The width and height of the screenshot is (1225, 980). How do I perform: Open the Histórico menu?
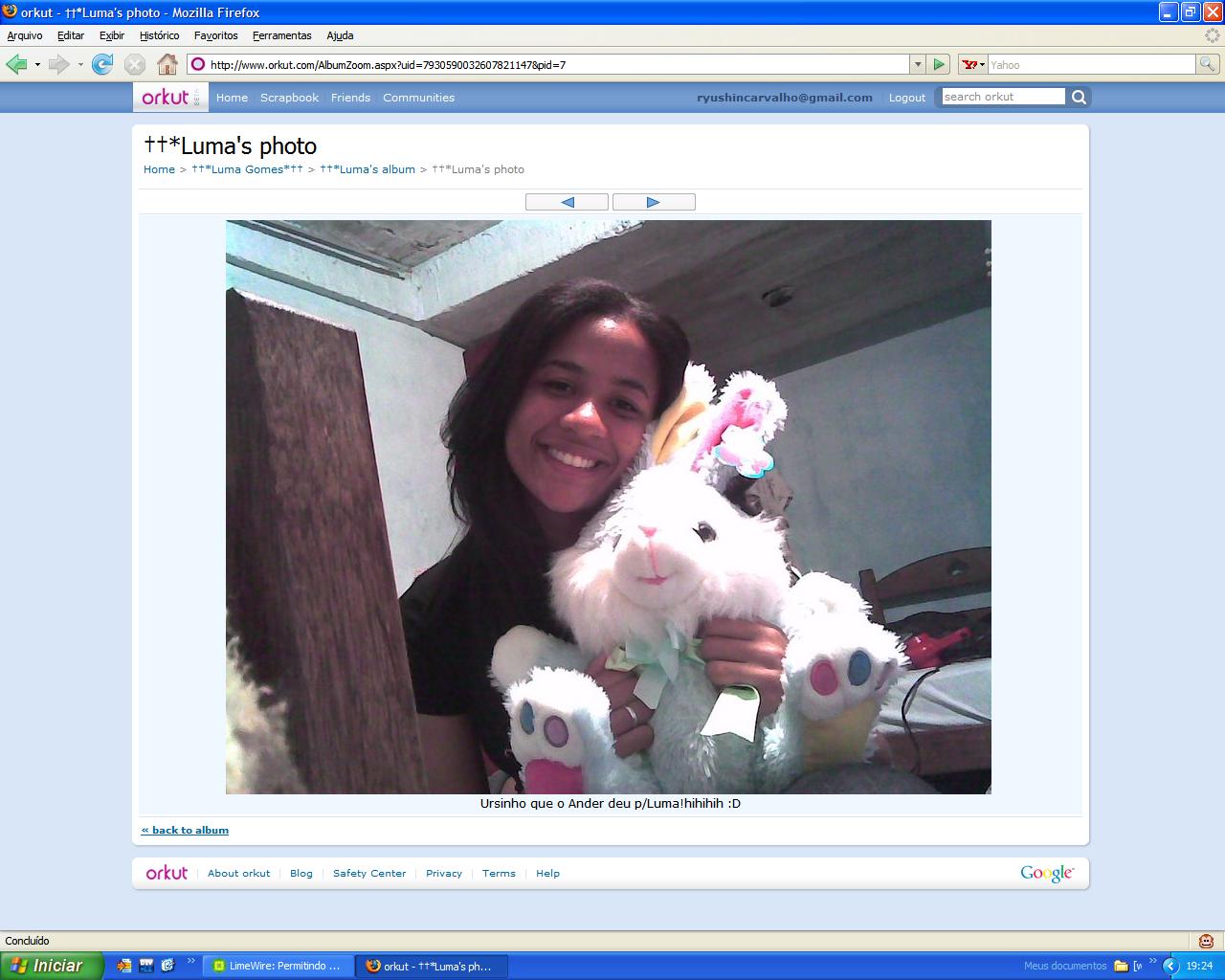[x=159, y=35]
